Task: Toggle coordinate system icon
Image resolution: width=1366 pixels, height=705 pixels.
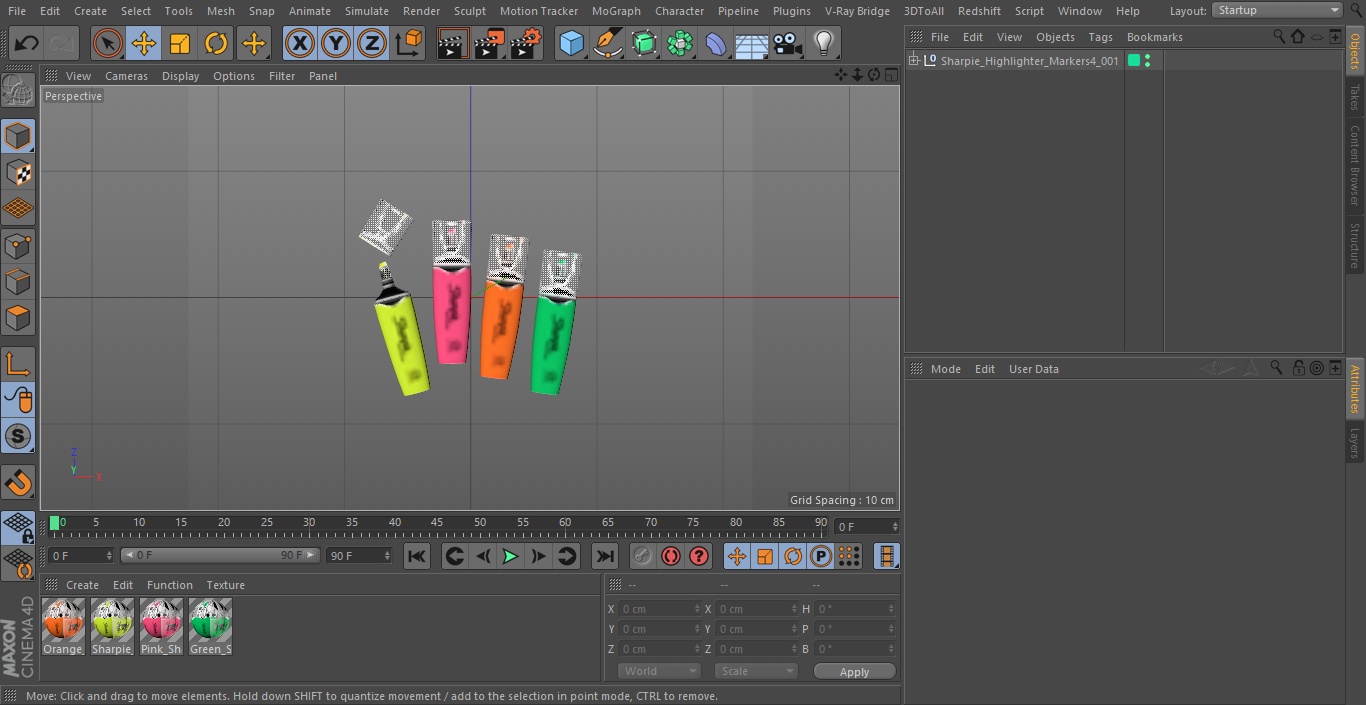Action: [x=409, y=44]
